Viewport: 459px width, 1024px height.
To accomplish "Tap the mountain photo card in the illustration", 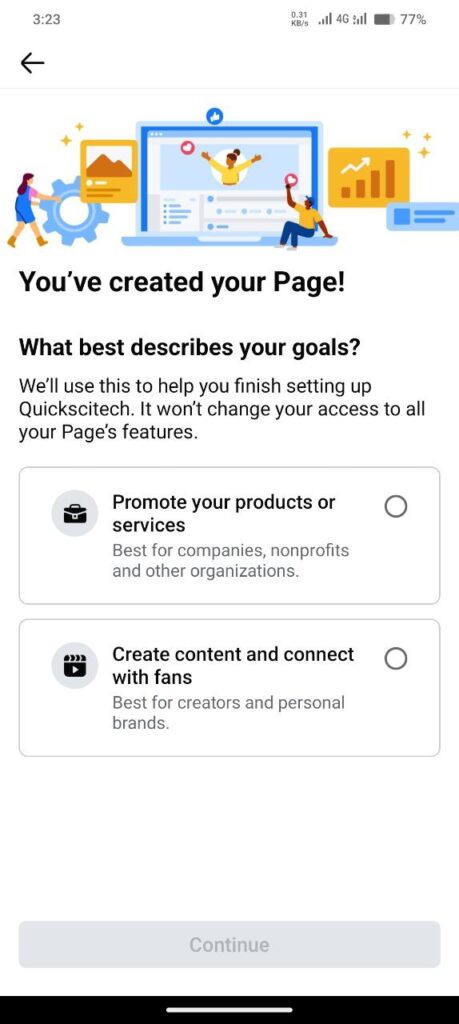I will coord(109,171).
